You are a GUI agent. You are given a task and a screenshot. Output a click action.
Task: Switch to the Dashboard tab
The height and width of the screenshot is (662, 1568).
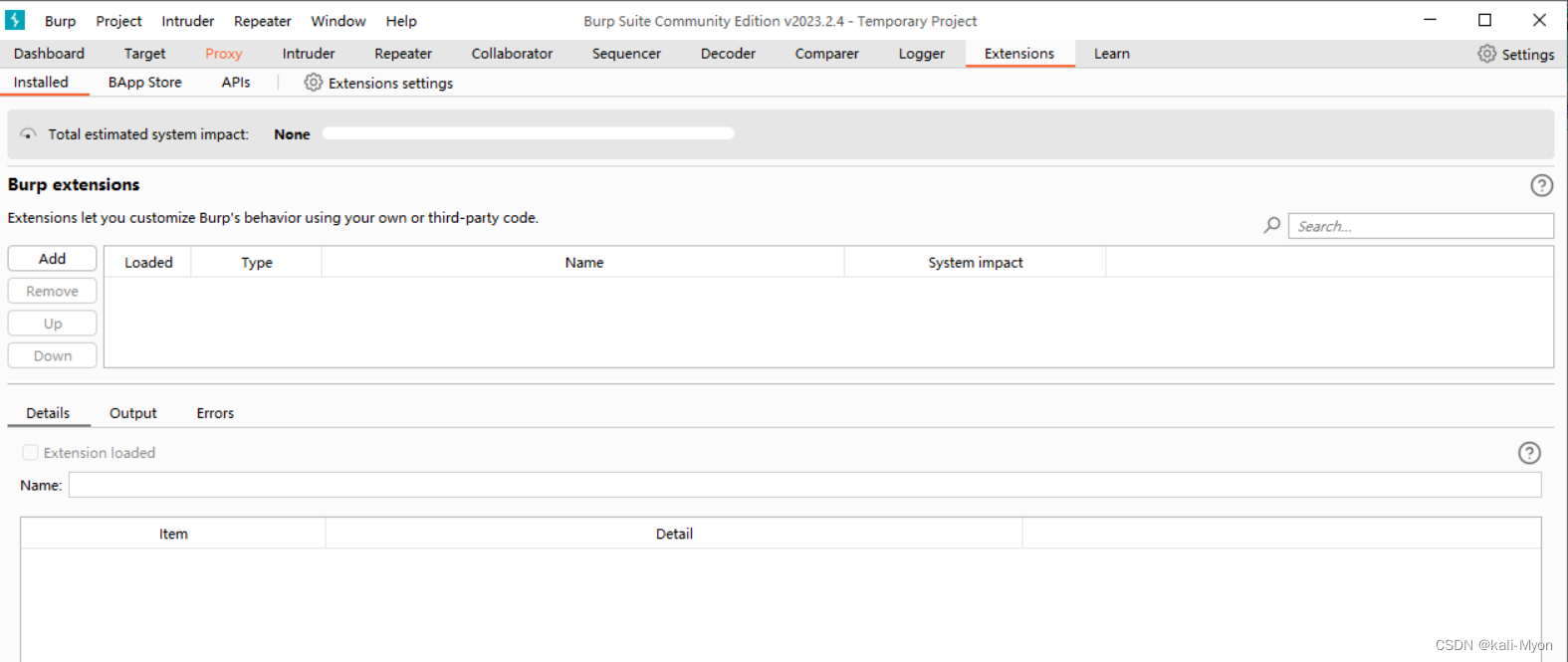point(49,54)
